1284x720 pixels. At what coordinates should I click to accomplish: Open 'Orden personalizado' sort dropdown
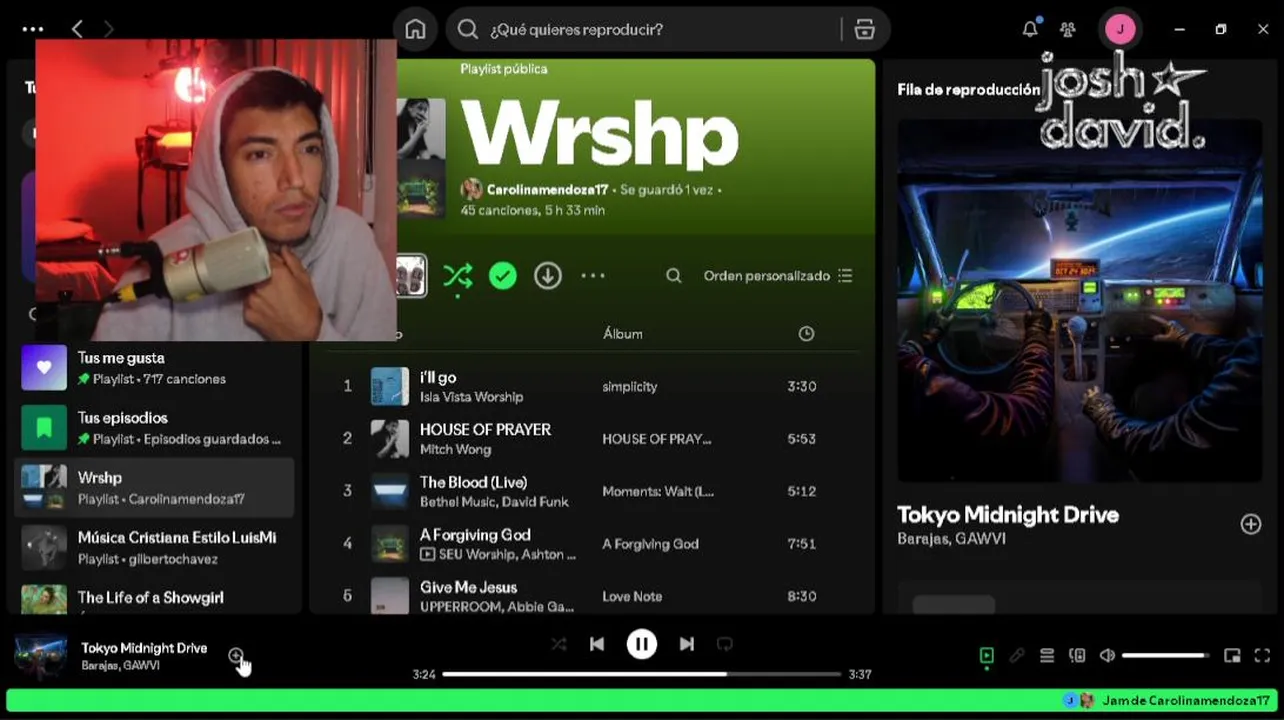pos(778,276)
